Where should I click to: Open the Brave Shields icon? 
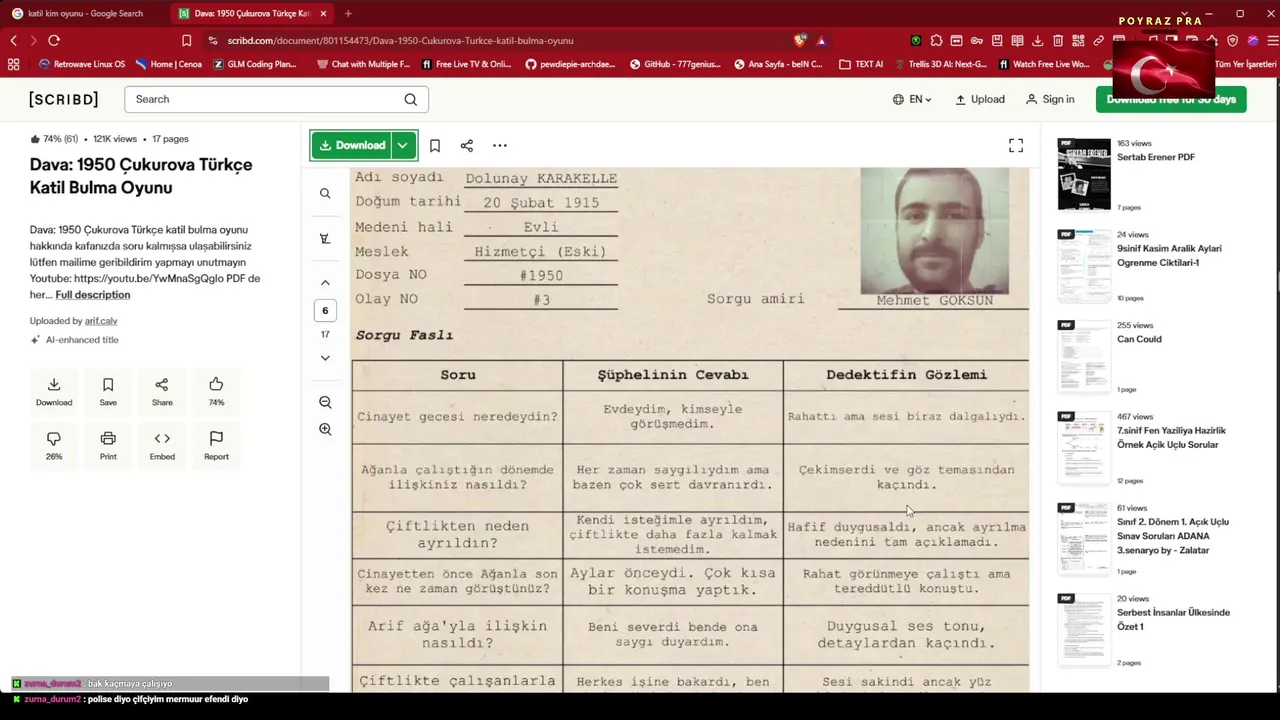800,40
